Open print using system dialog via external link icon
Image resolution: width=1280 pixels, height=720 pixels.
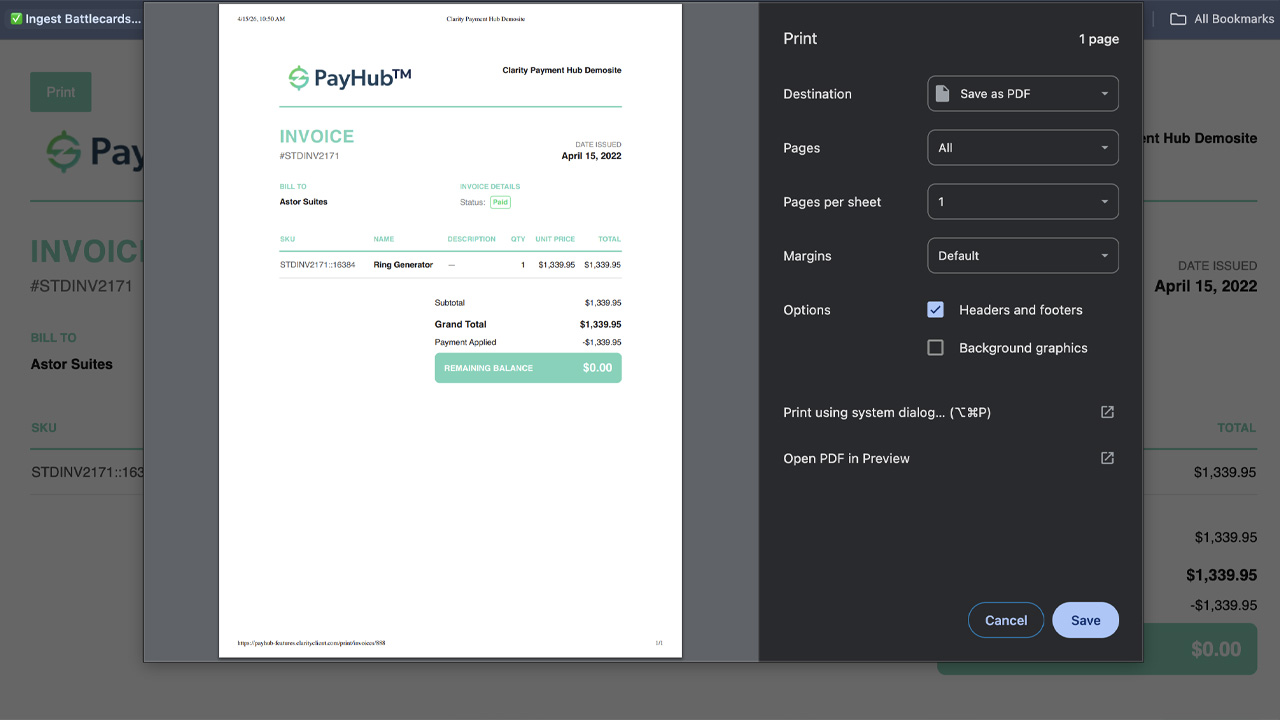tap(1107, 412)
